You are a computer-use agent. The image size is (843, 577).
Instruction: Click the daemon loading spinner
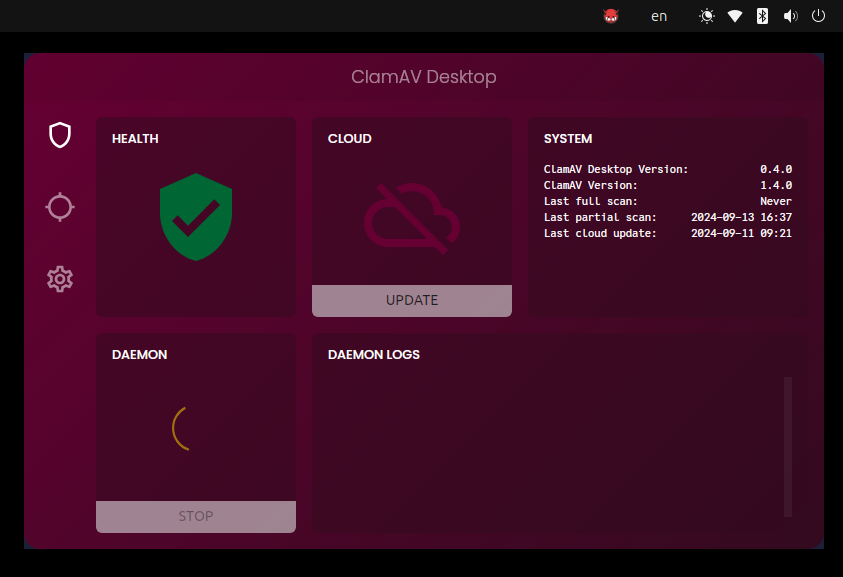181,429
